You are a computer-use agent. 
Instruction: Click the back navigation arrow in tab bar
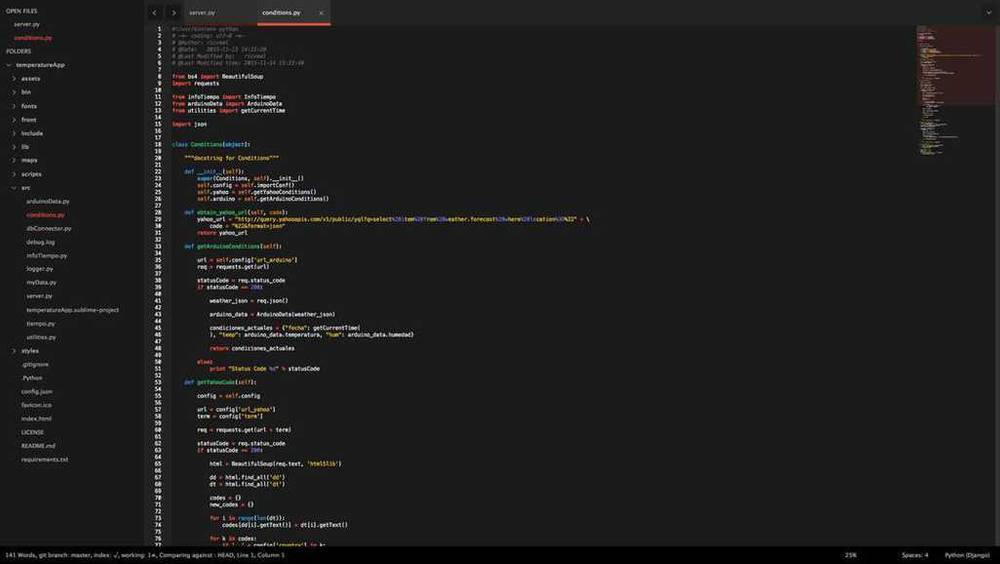(155, 13)
